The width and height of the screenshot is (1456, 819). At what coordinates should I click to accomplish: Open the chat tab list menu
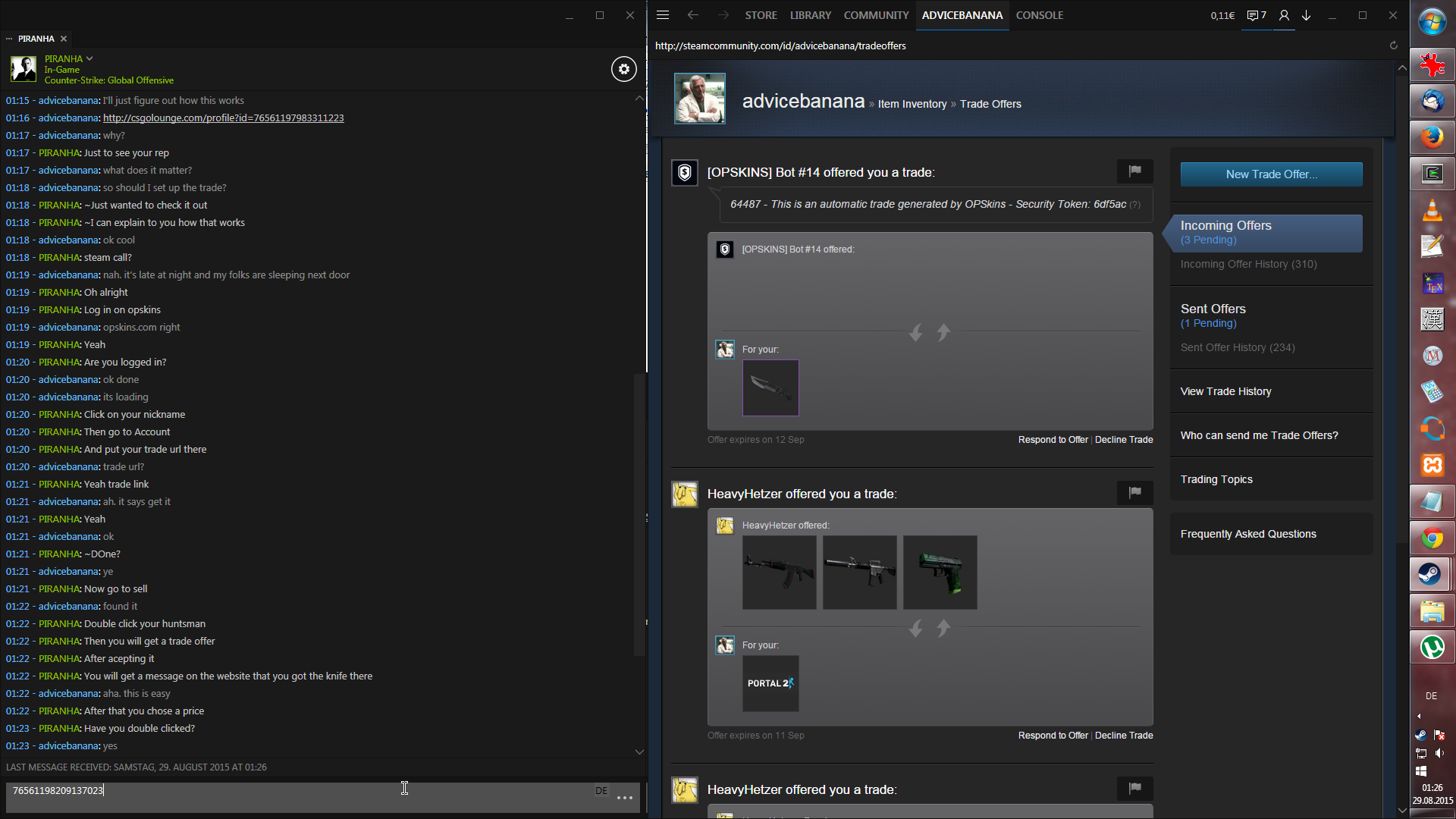tap(9, 39)
